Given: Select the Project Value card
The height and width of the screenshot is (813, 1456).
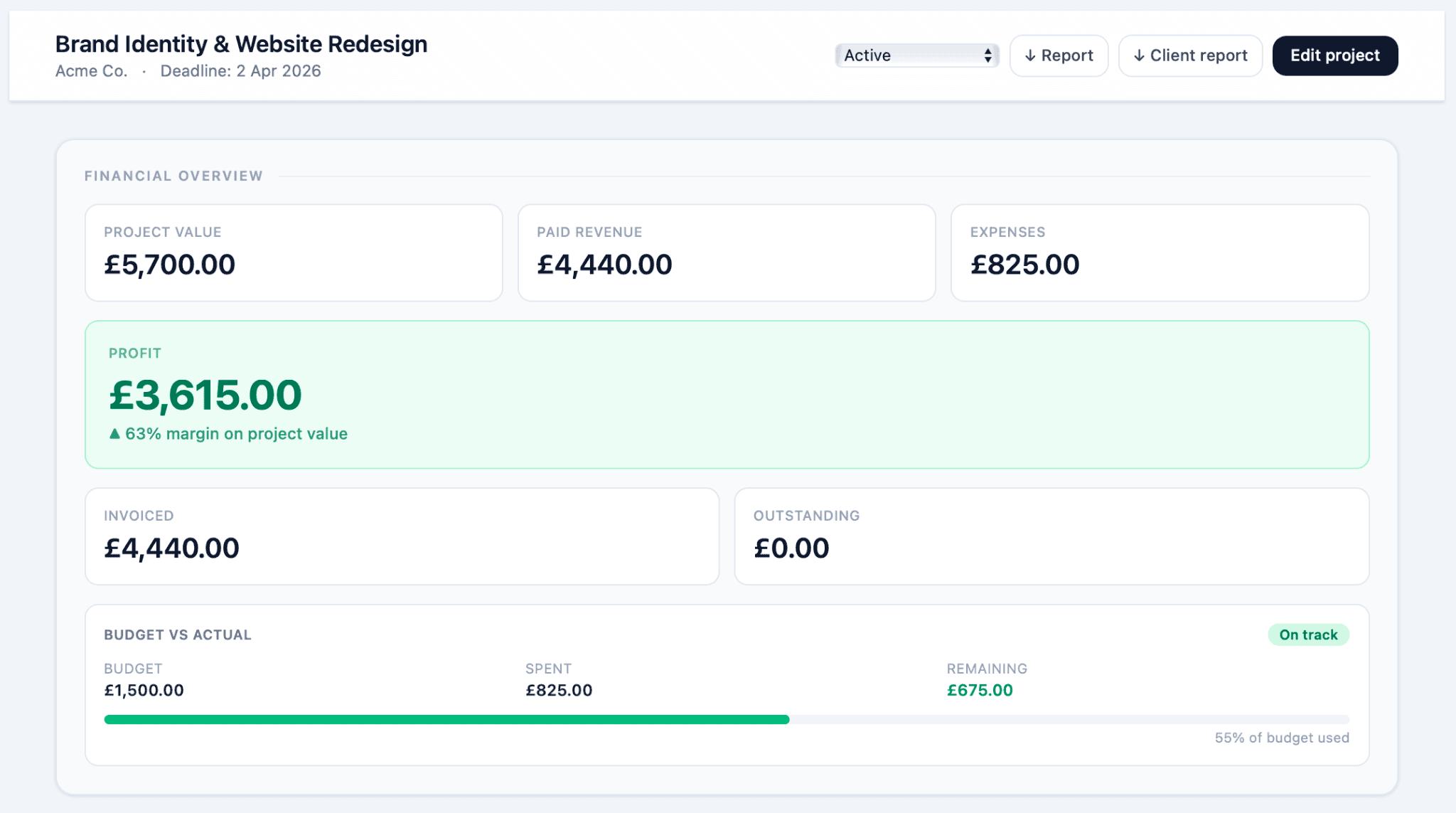Looking at the screenshot, I should 294,253.
